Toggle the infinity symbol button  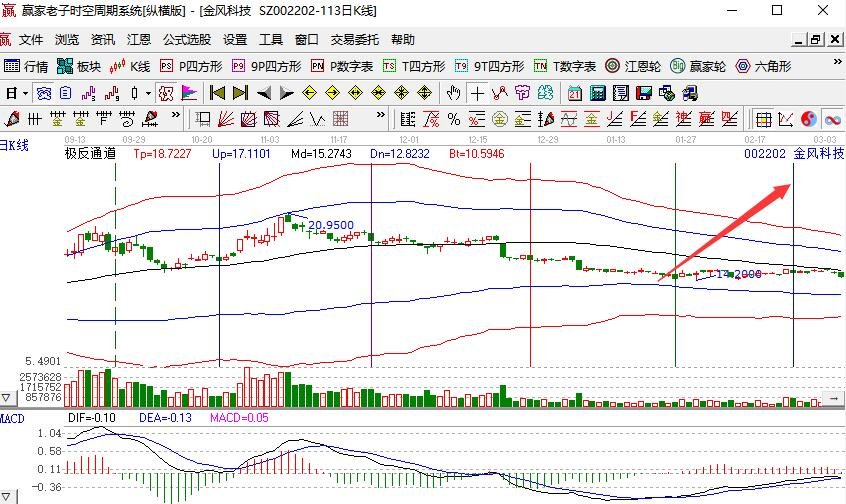click(832, 119)
